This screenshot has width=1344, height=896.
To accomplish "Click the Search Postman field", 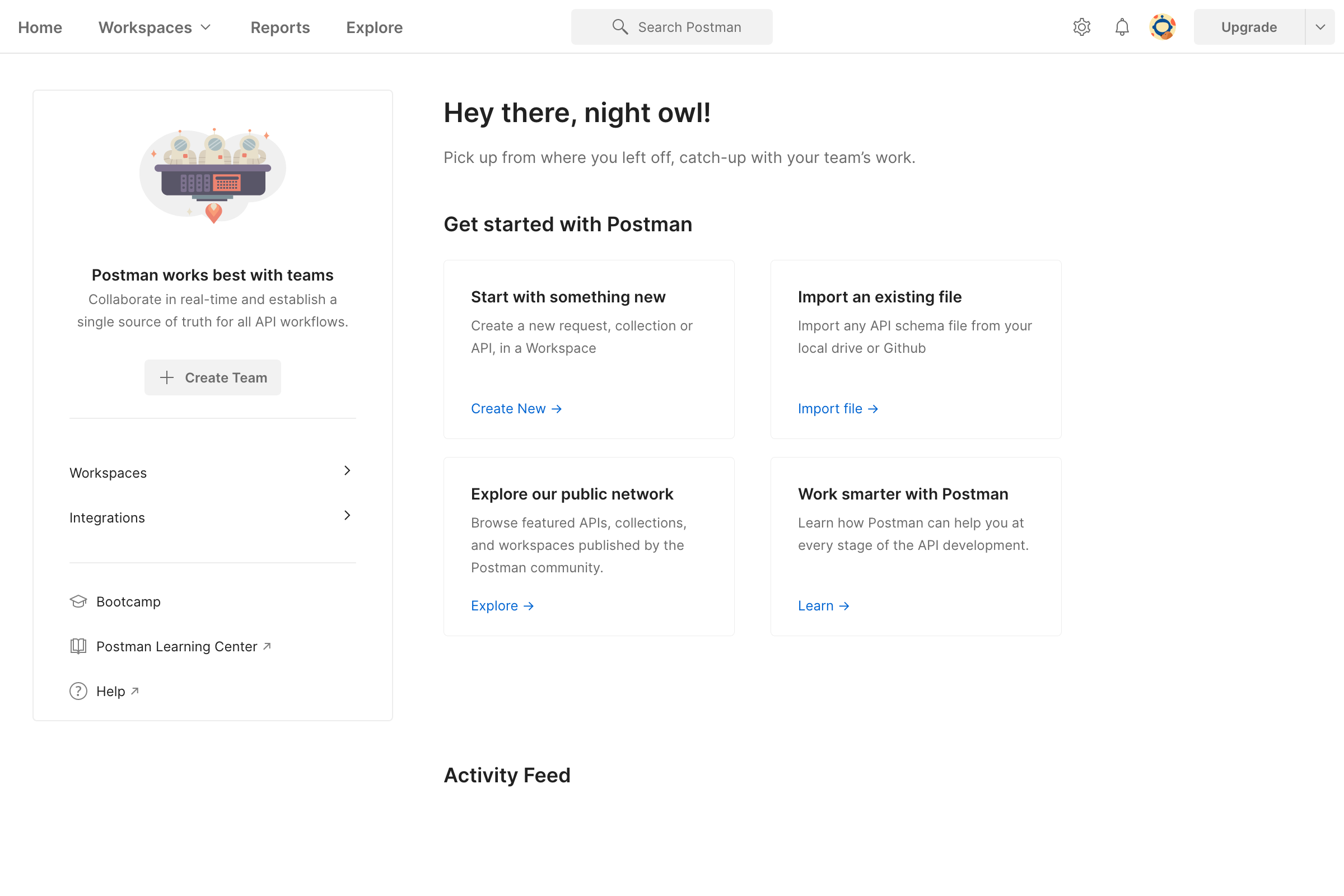I will pyautogui.click(x=671, y=27).
